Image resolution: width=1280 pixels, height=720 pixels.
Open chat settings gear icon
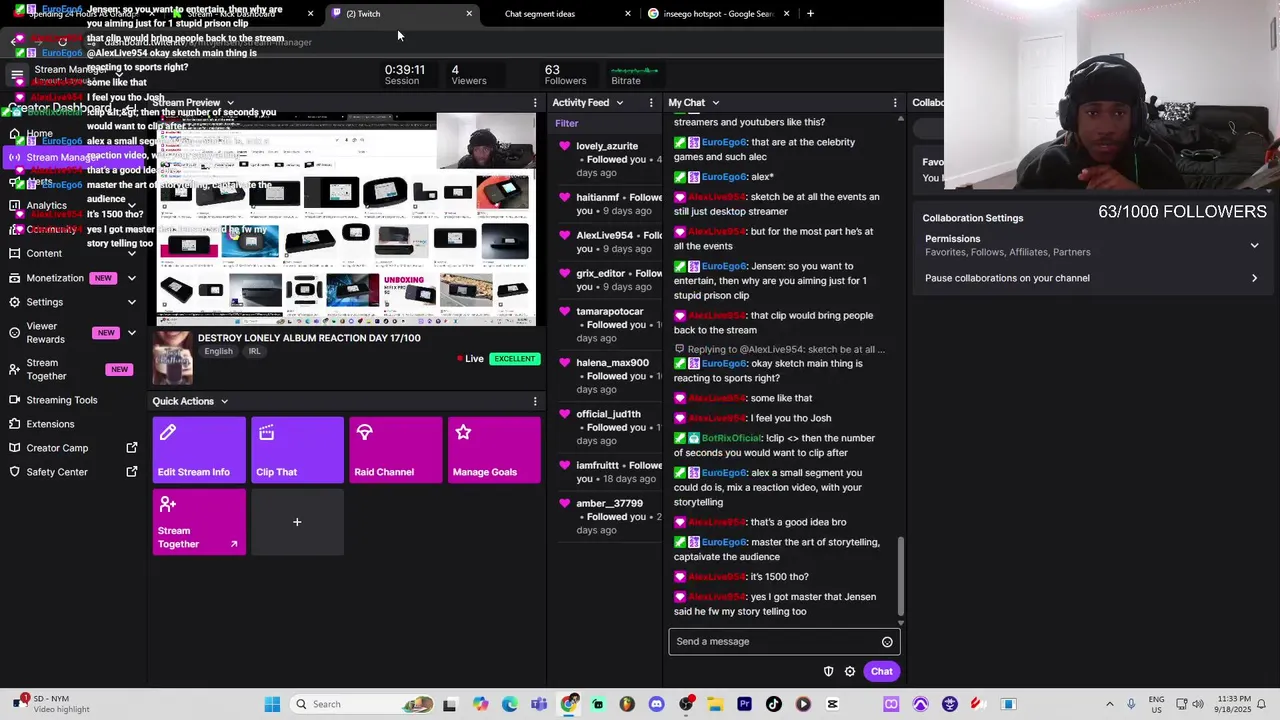coord(850,672)
